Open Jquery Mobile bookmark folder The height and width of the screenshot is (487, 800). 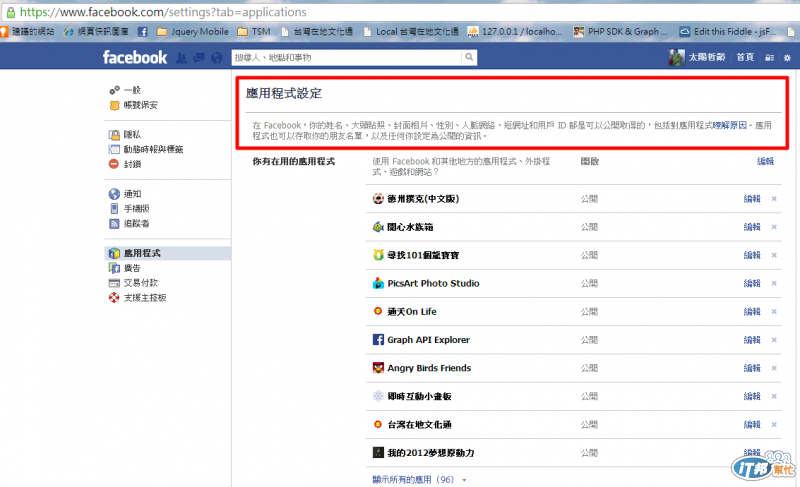click(x=193, y=32)
